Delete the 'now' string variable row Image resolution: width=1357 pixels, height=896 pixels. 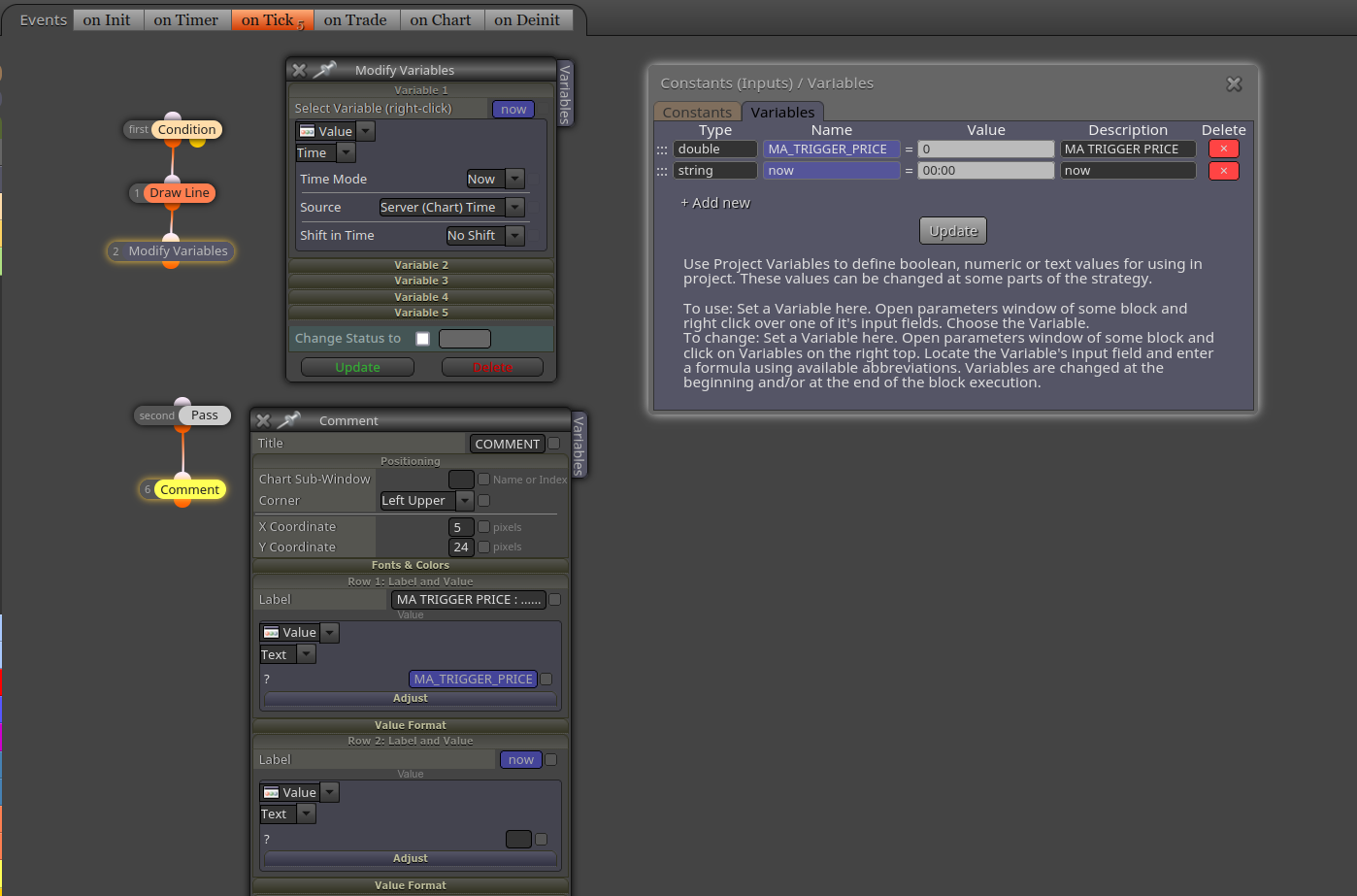pyautogui.click(x=1223, y=171)
